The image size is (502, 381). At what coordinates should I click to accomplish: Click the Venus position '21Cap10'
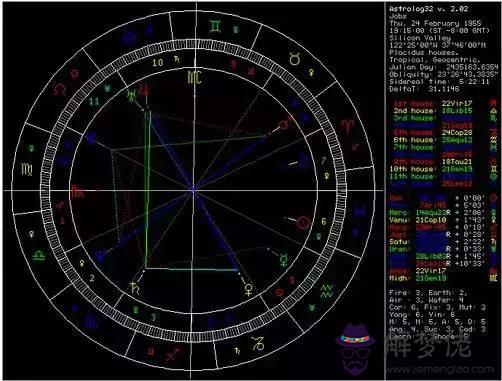(x=431, y=220)
